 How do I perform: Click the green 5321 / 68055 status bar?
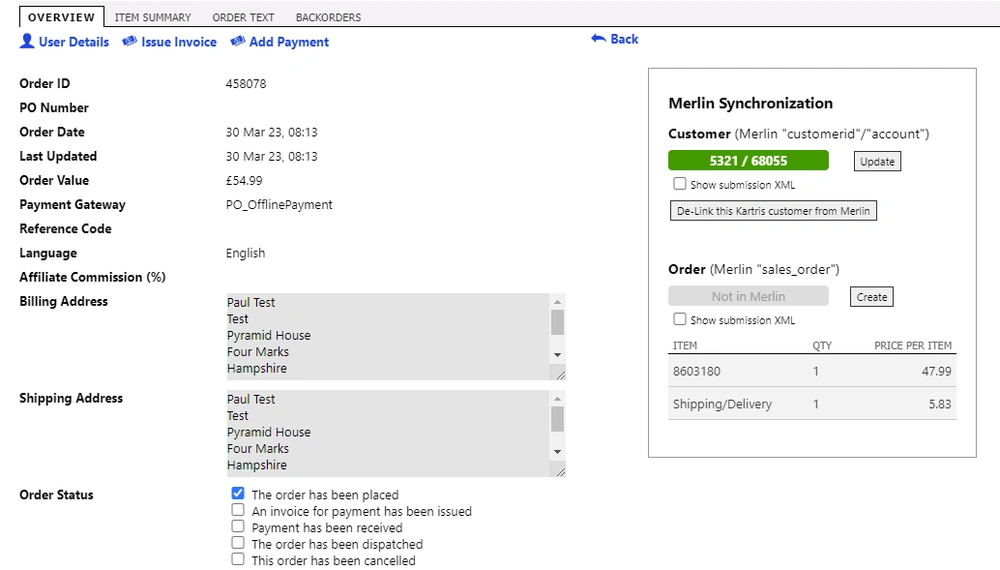[x=748, y=161]
